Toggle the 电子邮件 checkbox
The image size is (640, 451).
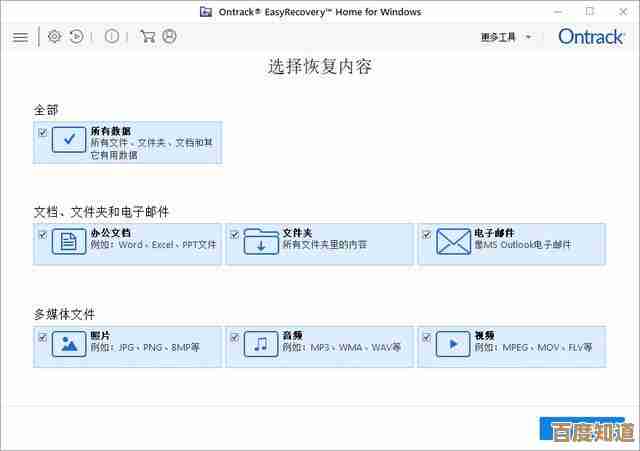coord(427,235)
